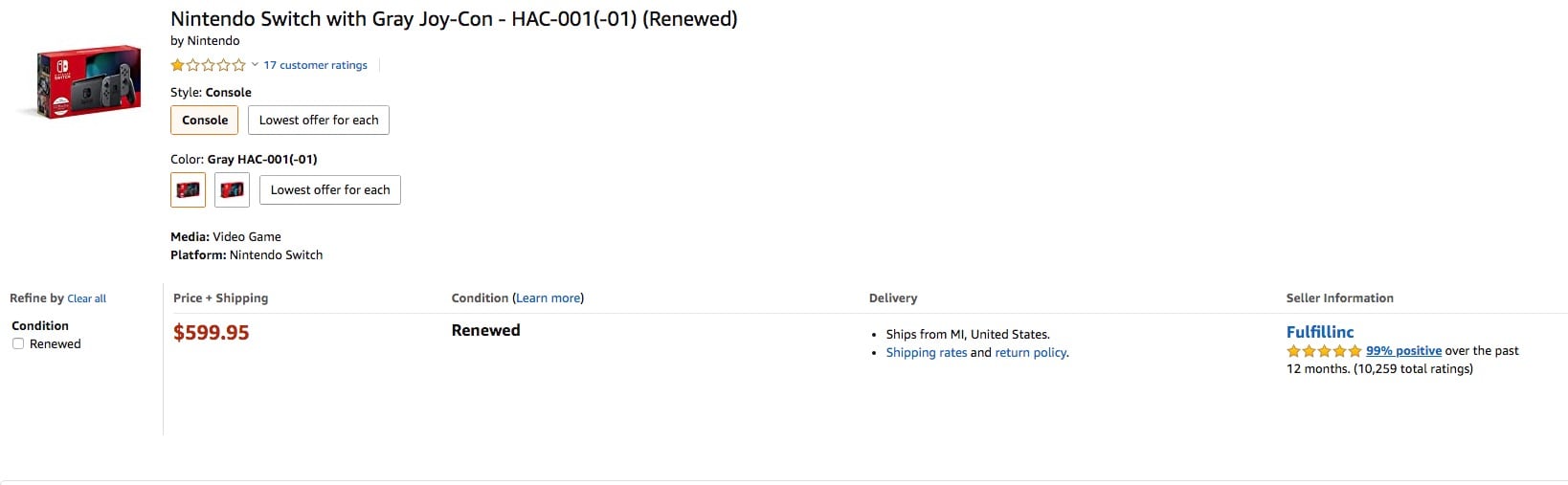Viewport: 1568px width, 485px height.
Task: Click the Renewed filter label text
Action: tap(56, 344)
